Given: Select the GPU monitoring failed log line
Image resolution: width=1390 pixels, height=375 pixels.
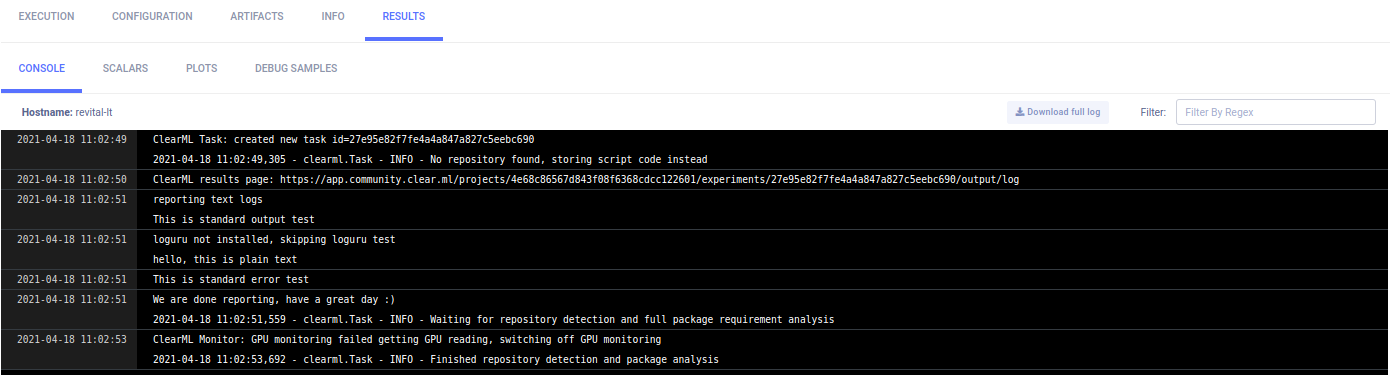Looking at the screenshot, I should pyautogui.click(x=407, y=340).
